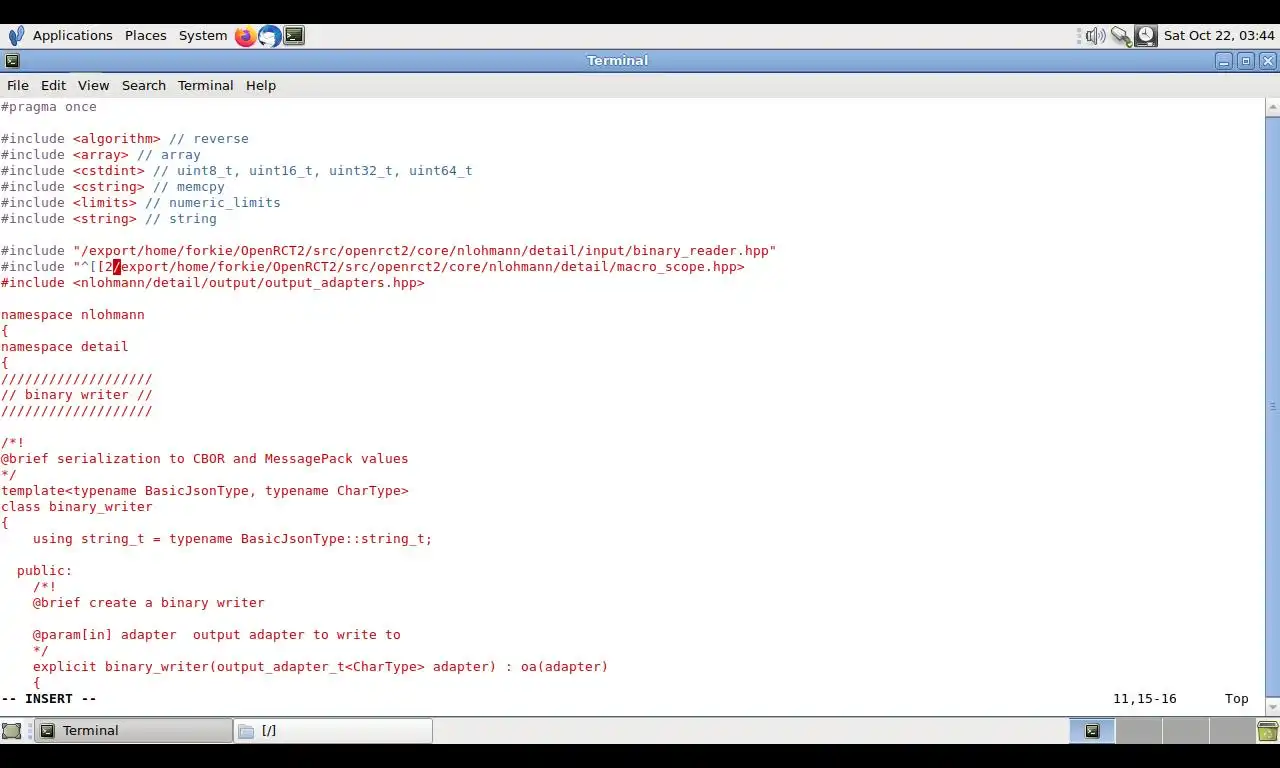Click the 'Top' scroll position indicator
Image resolution: width=1280 pixels, height=768 pixels.
(1237, 699)
